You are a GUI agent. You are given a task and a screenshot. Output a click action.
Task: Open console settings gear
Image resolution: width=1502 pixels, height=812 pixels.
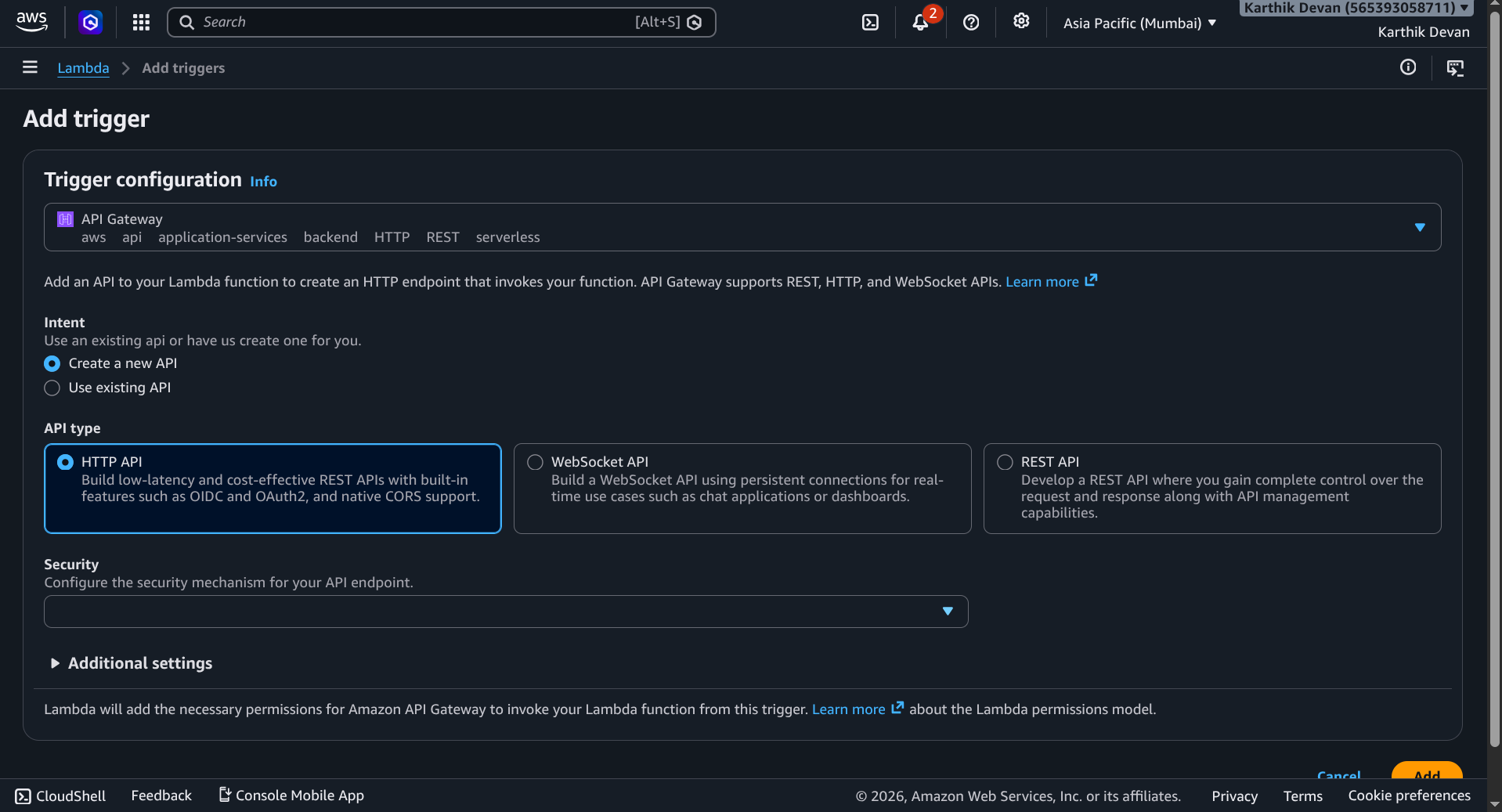pyautogui.click(x=1021, y=21)
